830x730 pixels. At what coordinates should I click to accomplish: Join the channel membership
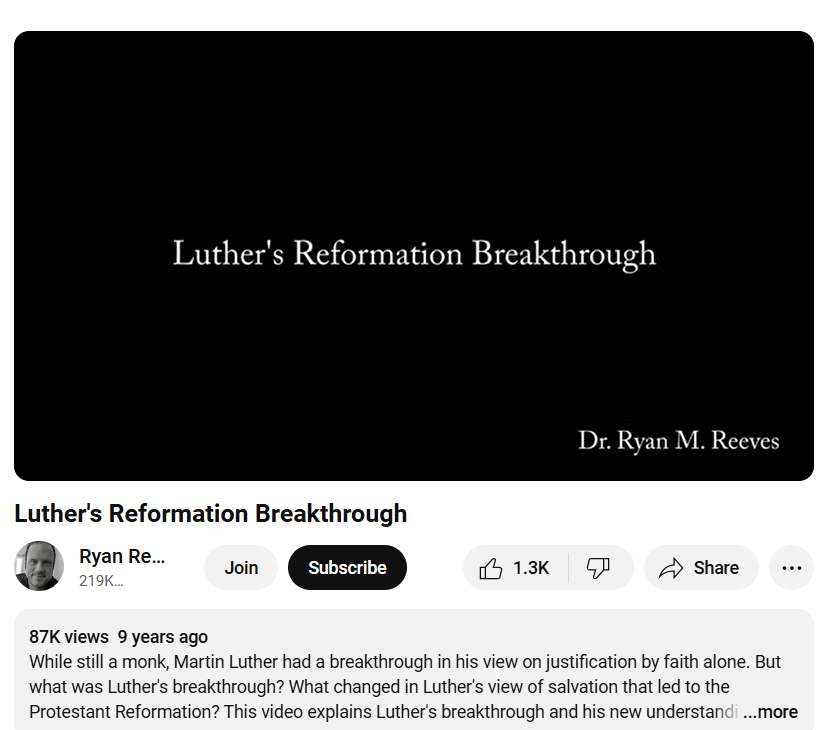point(241,567)
